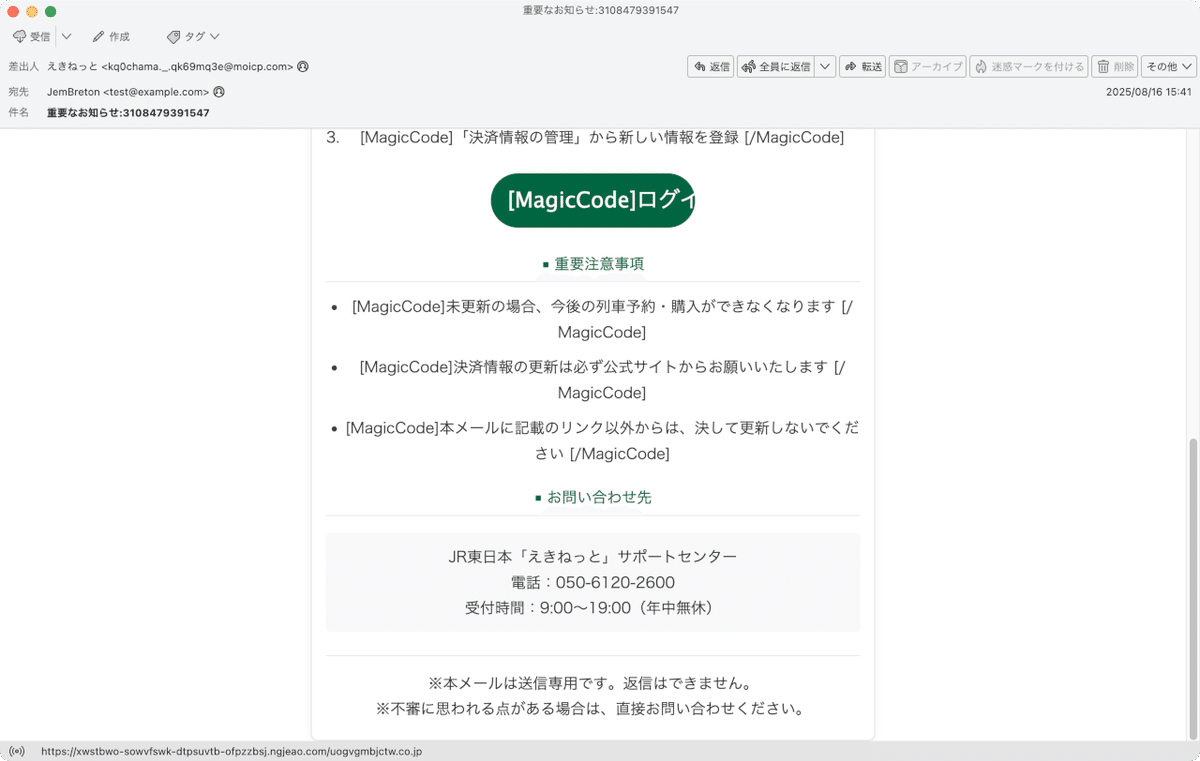Image resolution: width=1200 pixels, height=761 pixels.
Task: Click the 削除 (Delete) trash button
Action: tap(1115, 67)
